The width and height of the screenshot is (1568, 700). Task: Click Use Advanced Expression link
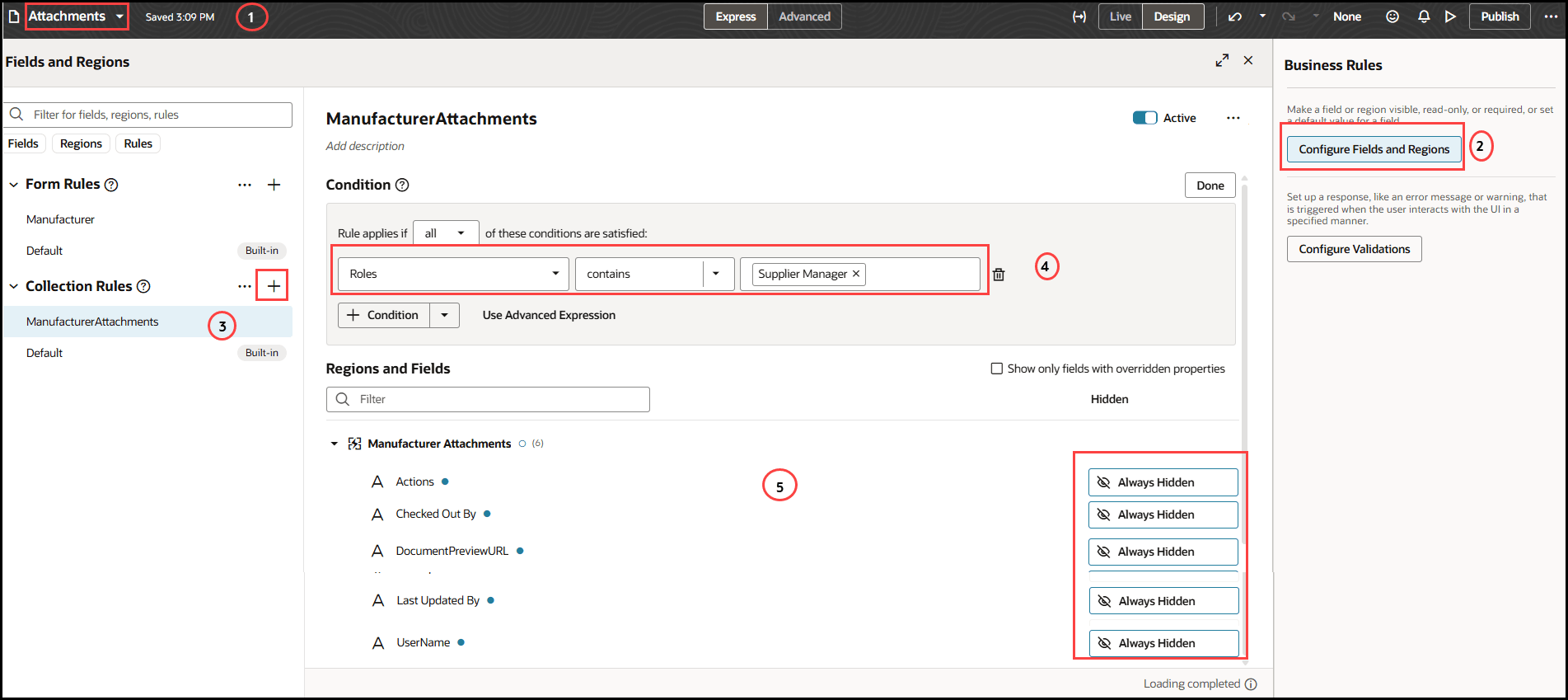coord(549,315)
